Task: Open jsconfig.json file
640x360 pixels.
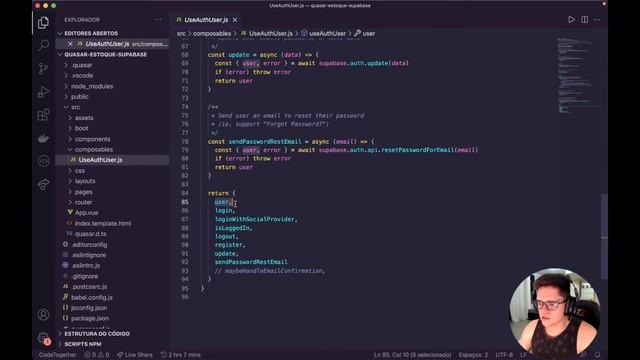Action: [x=89, y=308]
